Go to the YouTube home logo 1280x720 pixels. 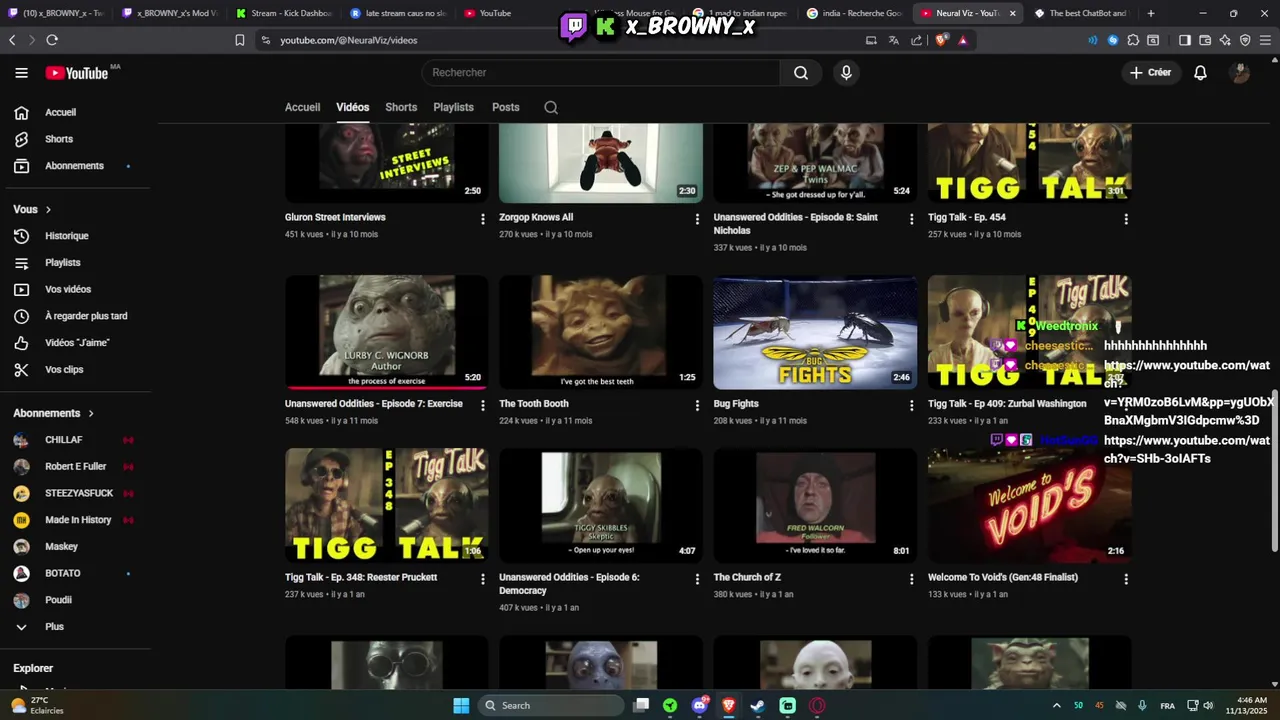77,73
